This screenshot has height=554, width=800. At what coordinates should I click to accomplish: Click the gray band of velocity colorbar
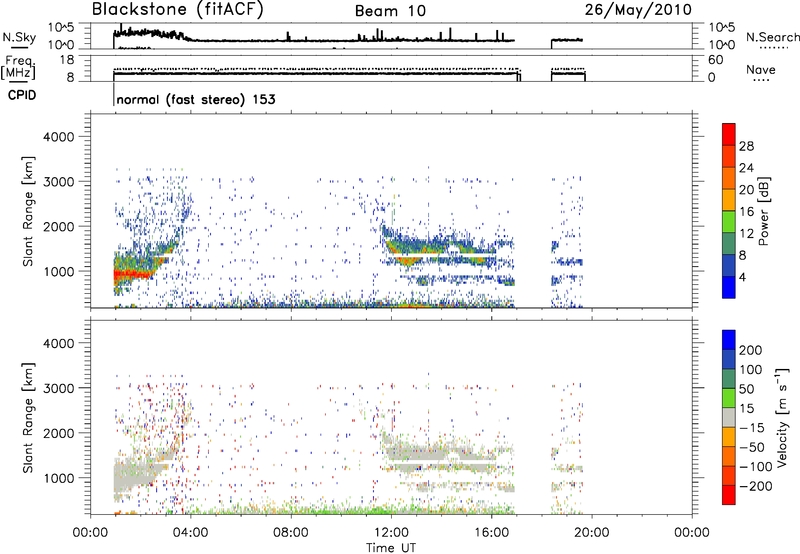click(x=729, y=418)
